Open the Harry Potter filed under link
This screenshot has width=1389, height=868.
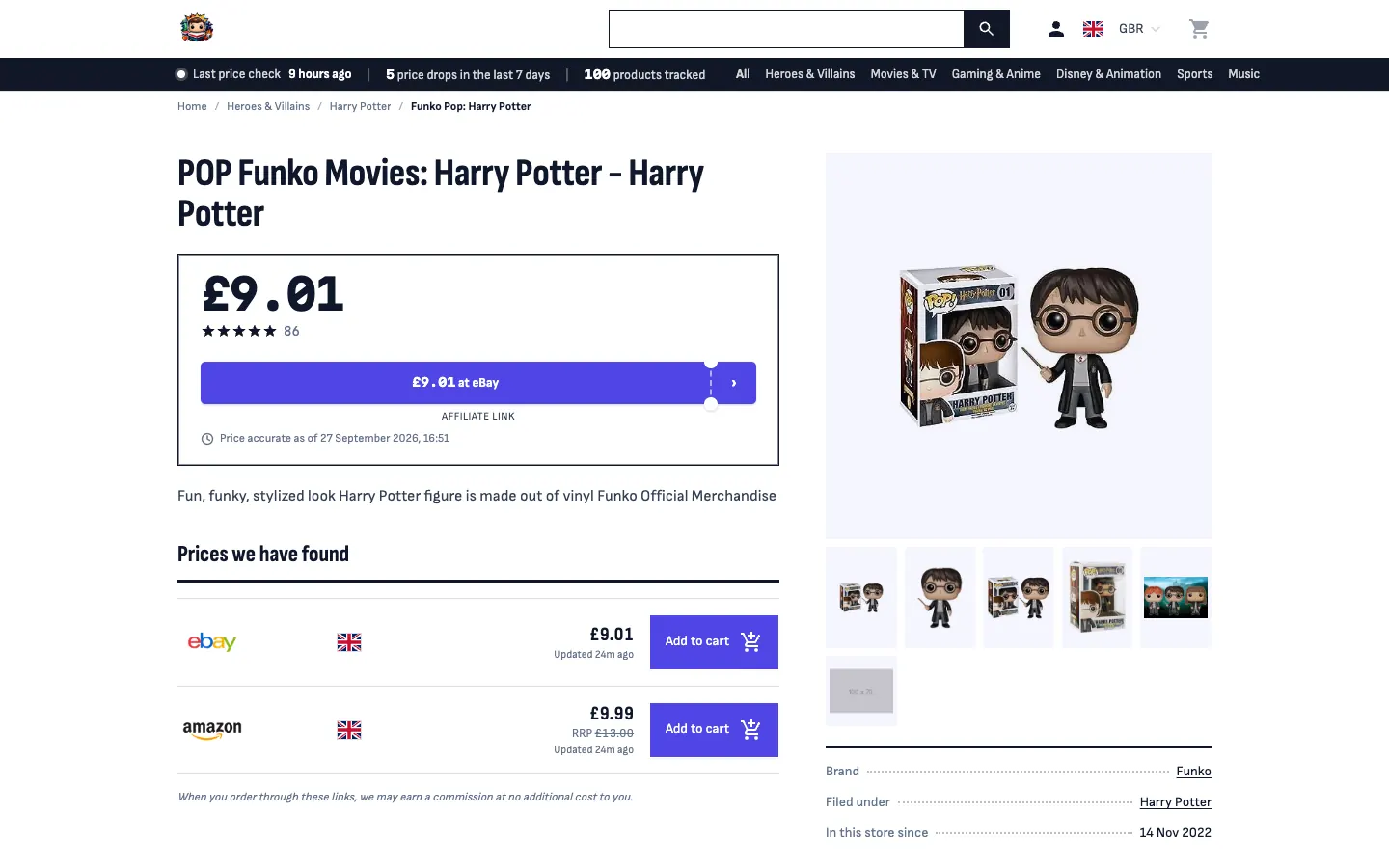(x=1175, y=802)
